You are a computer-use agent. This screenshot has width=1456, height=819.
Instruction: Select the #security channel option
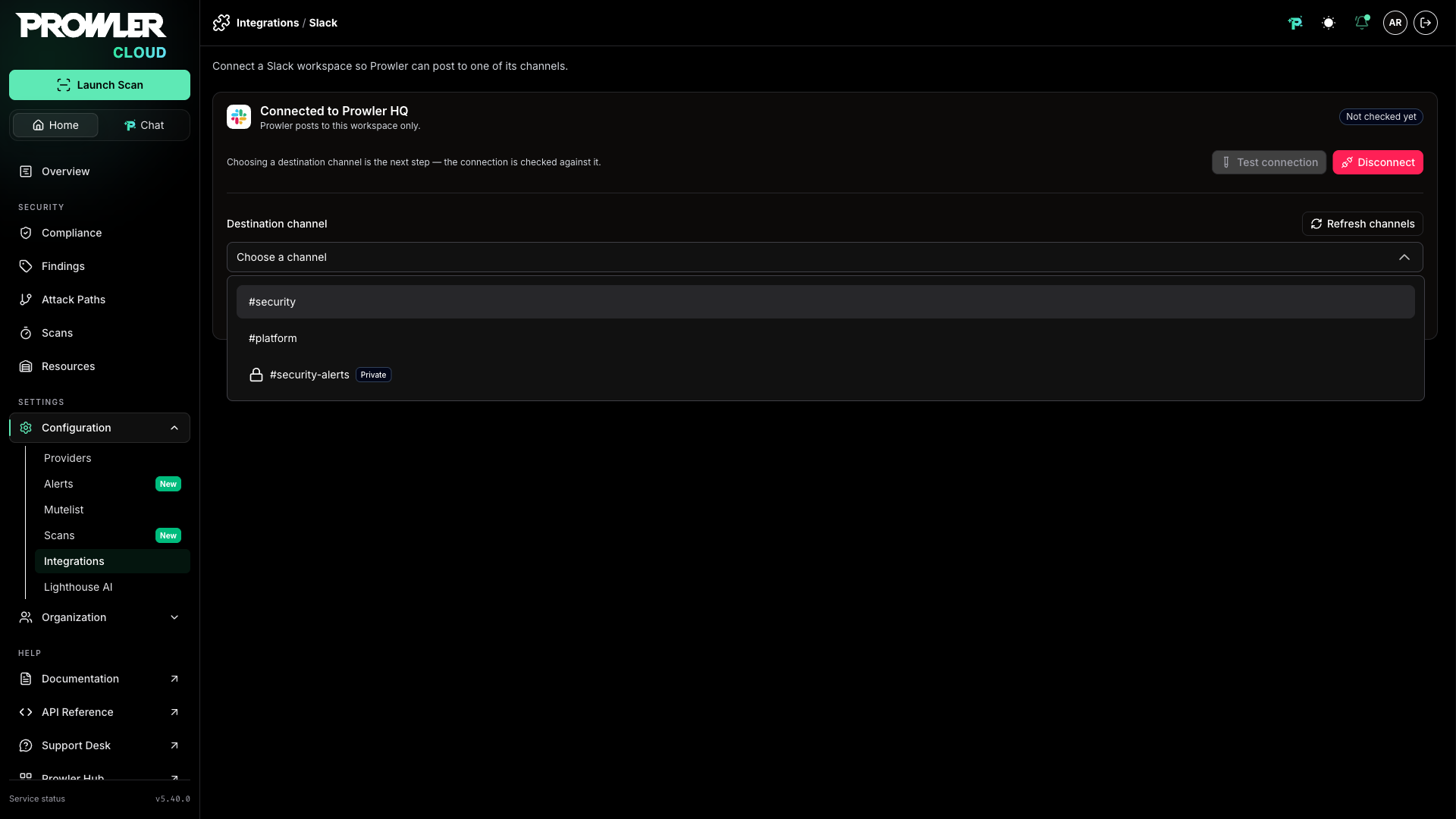pyautogui.click(x=825, y=302)
